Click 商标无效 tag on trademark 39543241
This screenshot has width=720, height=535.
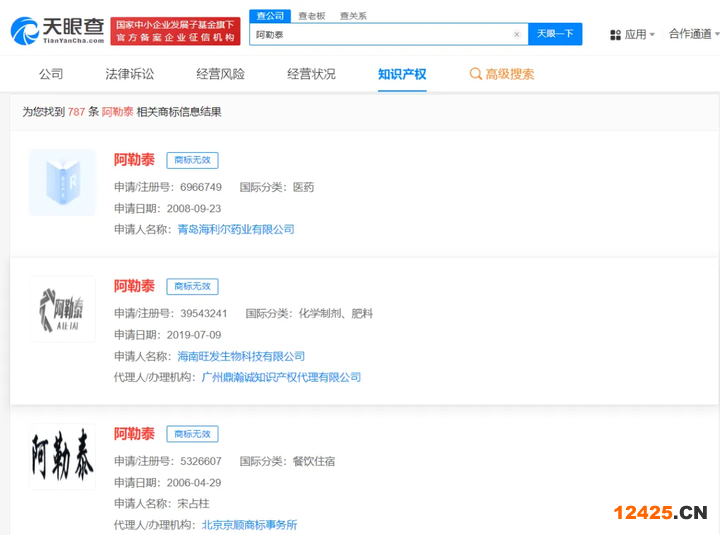[x=192, y=287]
